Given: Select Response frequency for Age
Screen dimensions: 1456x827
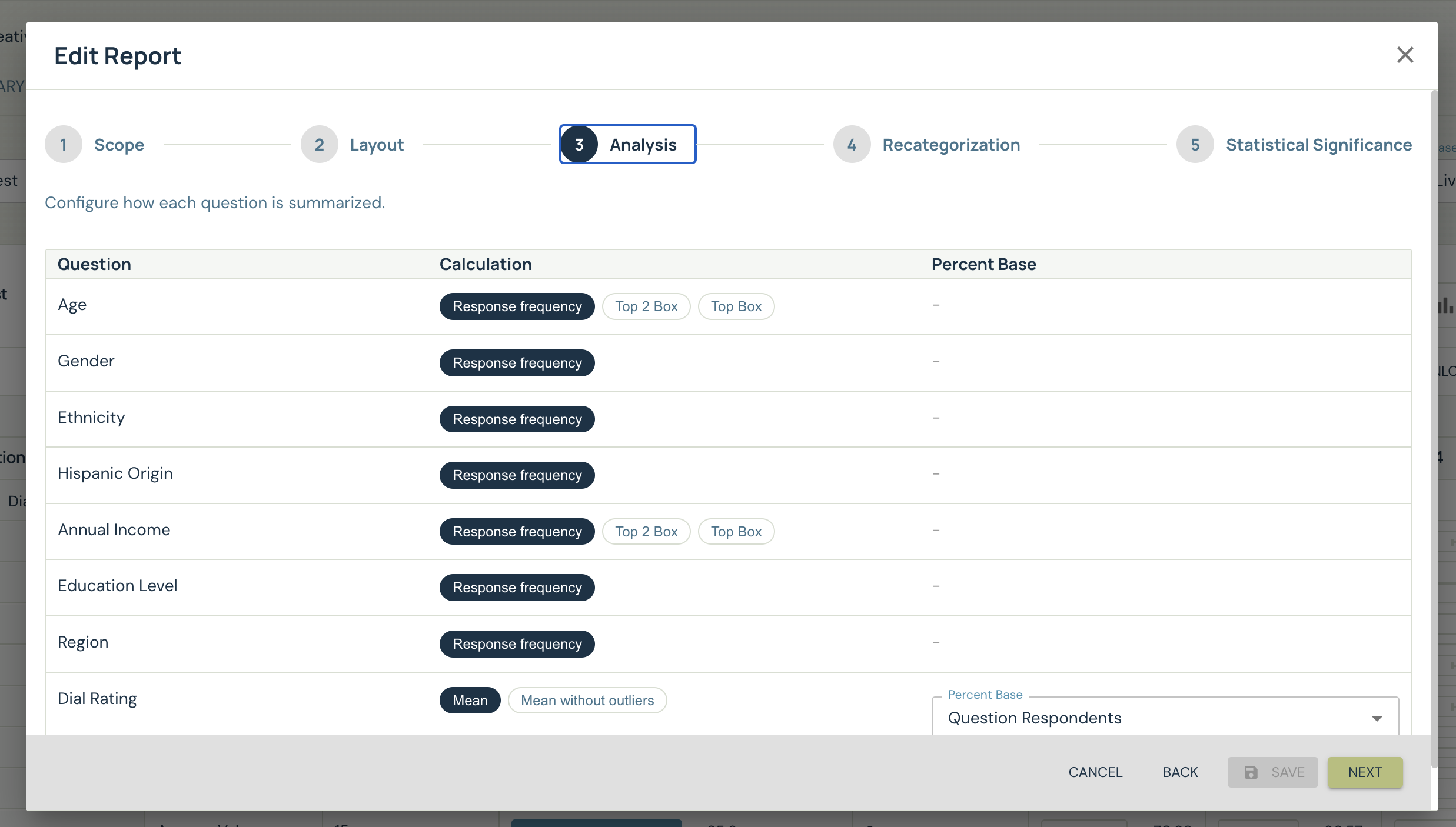Looking at the screenshot, I should point(517,306).
